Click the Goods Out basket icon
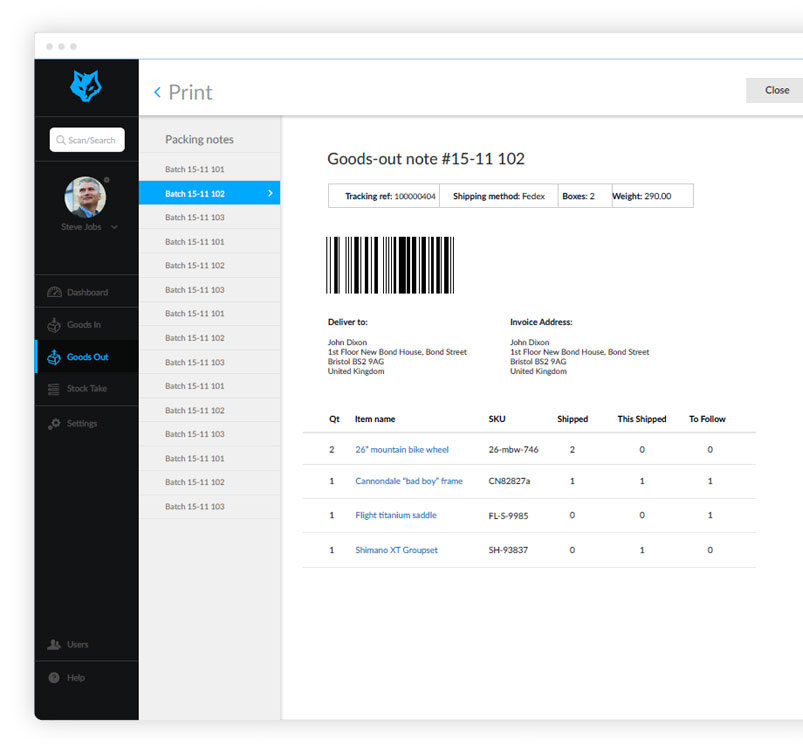Image resolution: width=803 pixels, height=754 pixels. pyautogui.click(x=54, y=357)
